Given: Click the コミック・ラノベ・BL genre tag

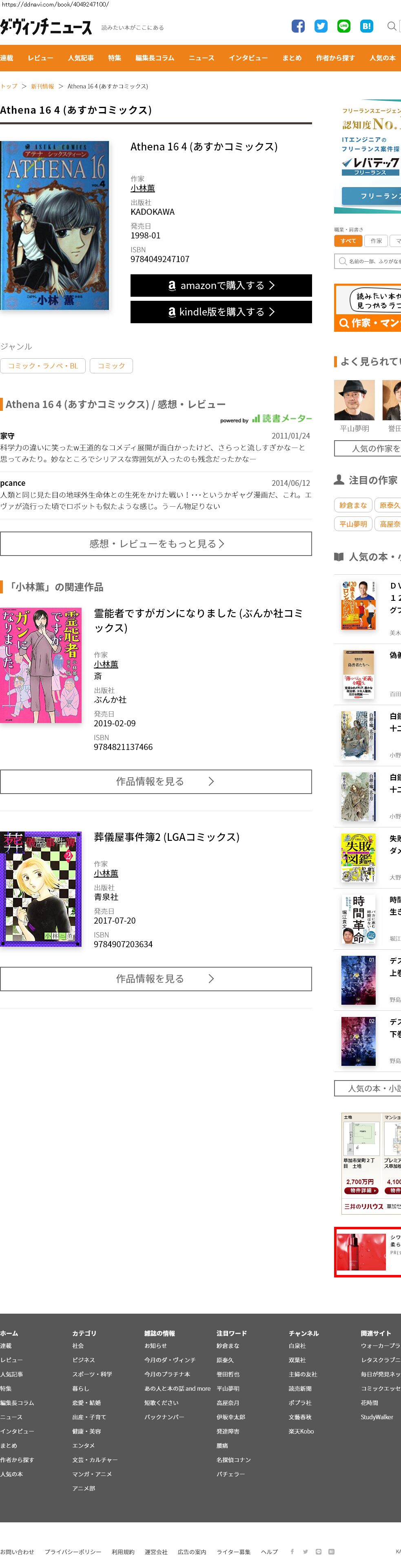Looking at the screenshot, I should [x=43, y=366].
